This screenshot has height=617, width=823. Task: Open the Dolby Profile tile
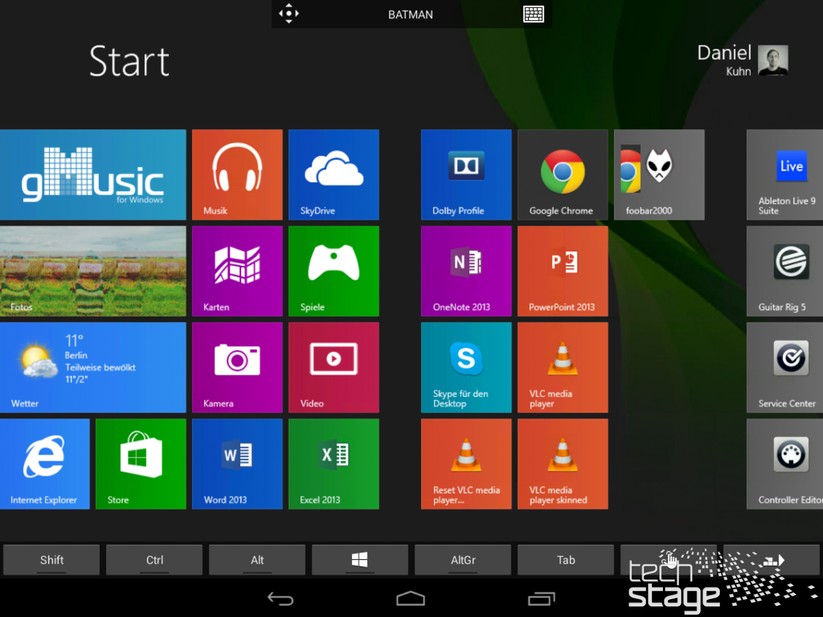point(466,175)
